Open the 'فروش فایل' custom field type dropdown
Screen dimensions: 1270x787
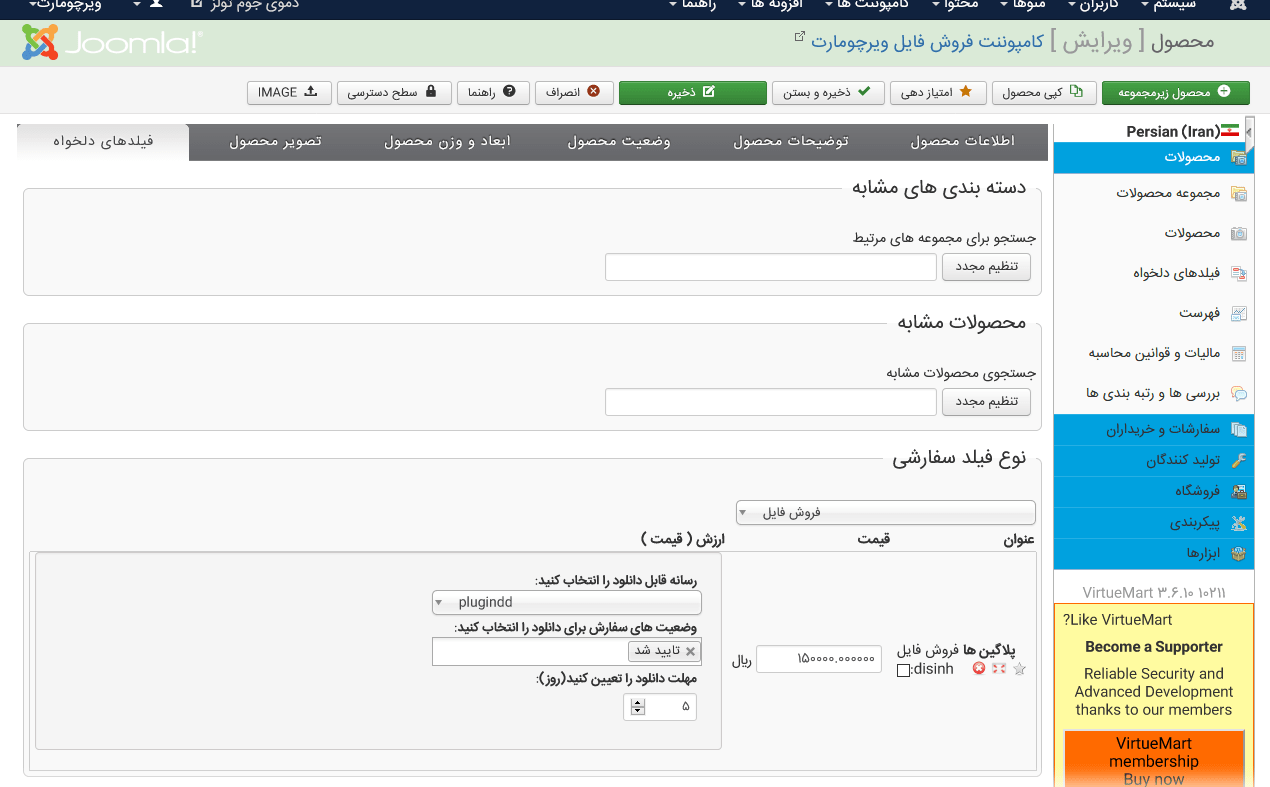885,513
